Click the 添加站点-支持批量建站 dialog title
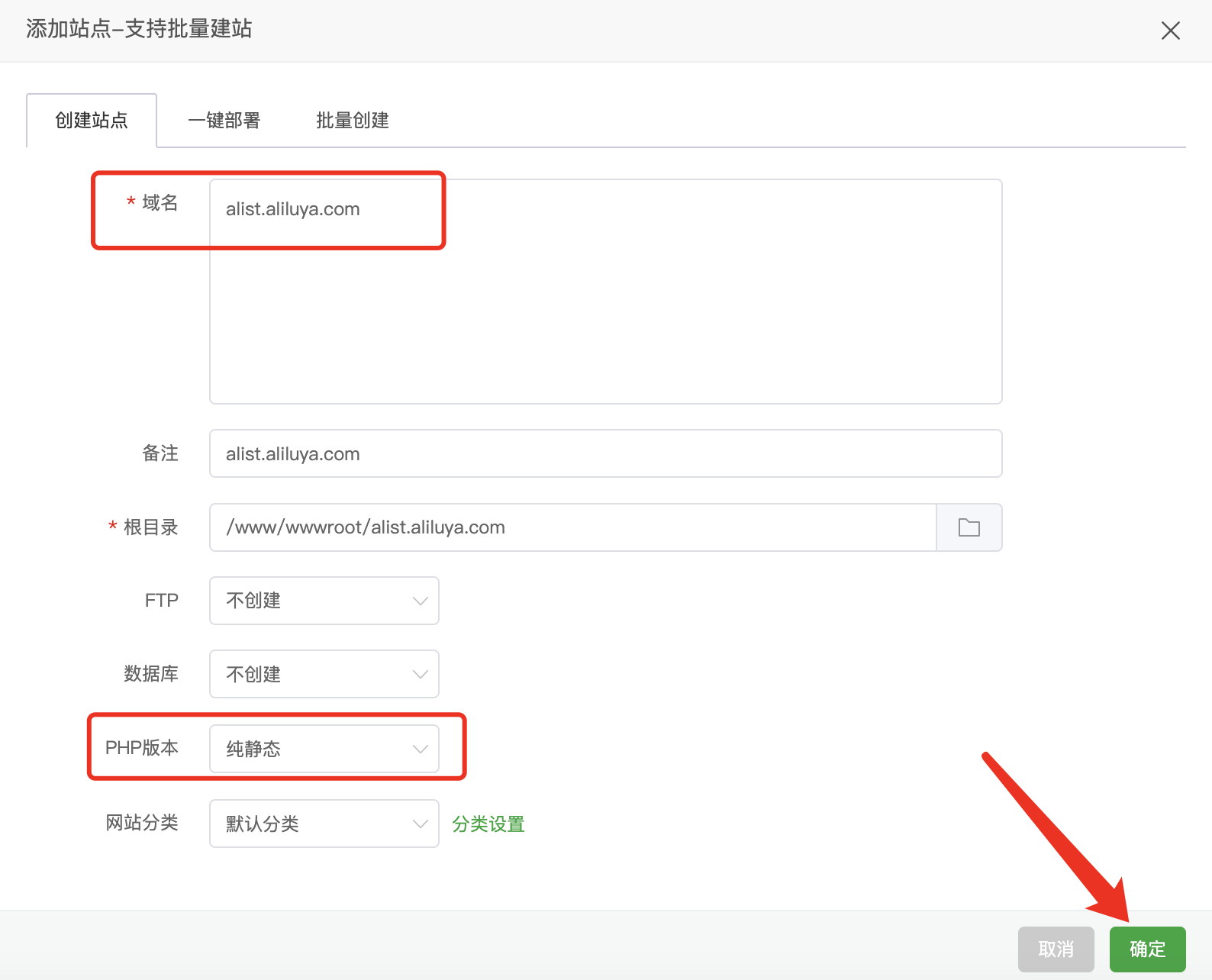 [139, 29]
